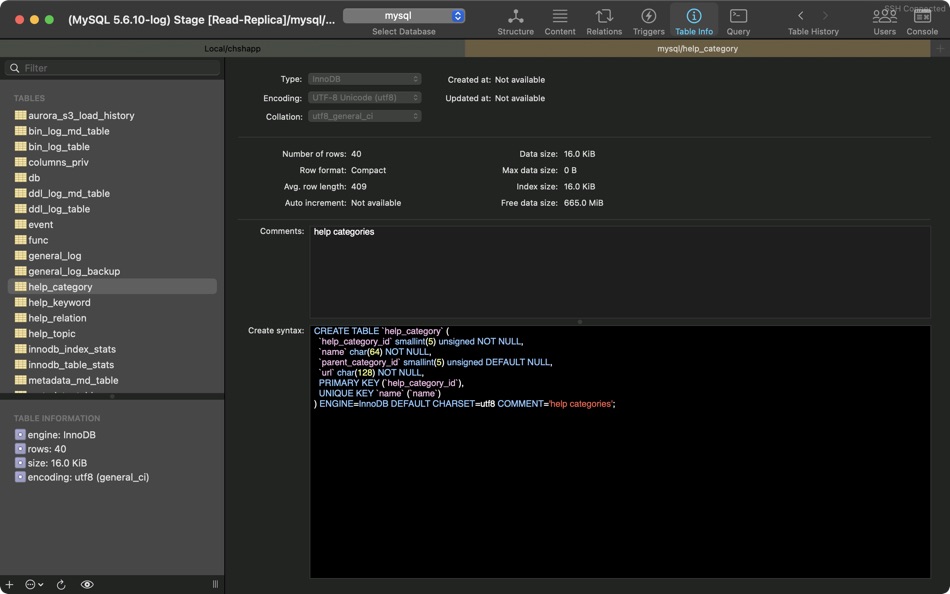Viewport: 950px width, 594px height.
Task: Open the Type InnoDB dropdown
Action: click(365, 79)
